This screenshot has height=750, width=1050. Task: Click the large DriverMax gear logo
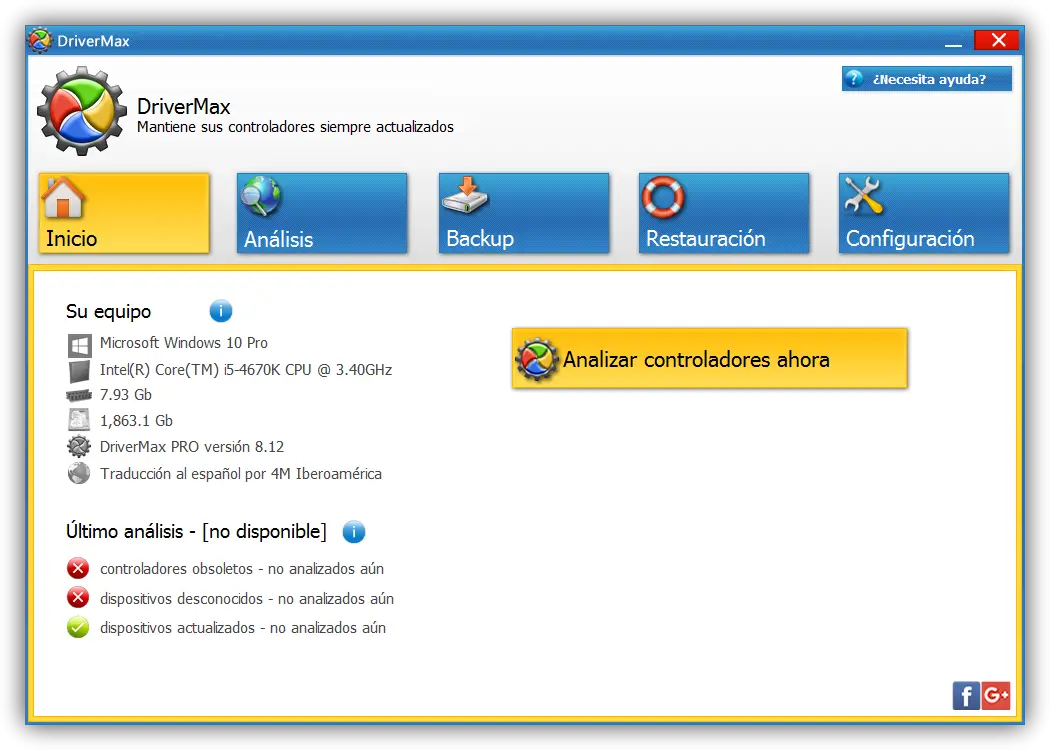[82, 111]
